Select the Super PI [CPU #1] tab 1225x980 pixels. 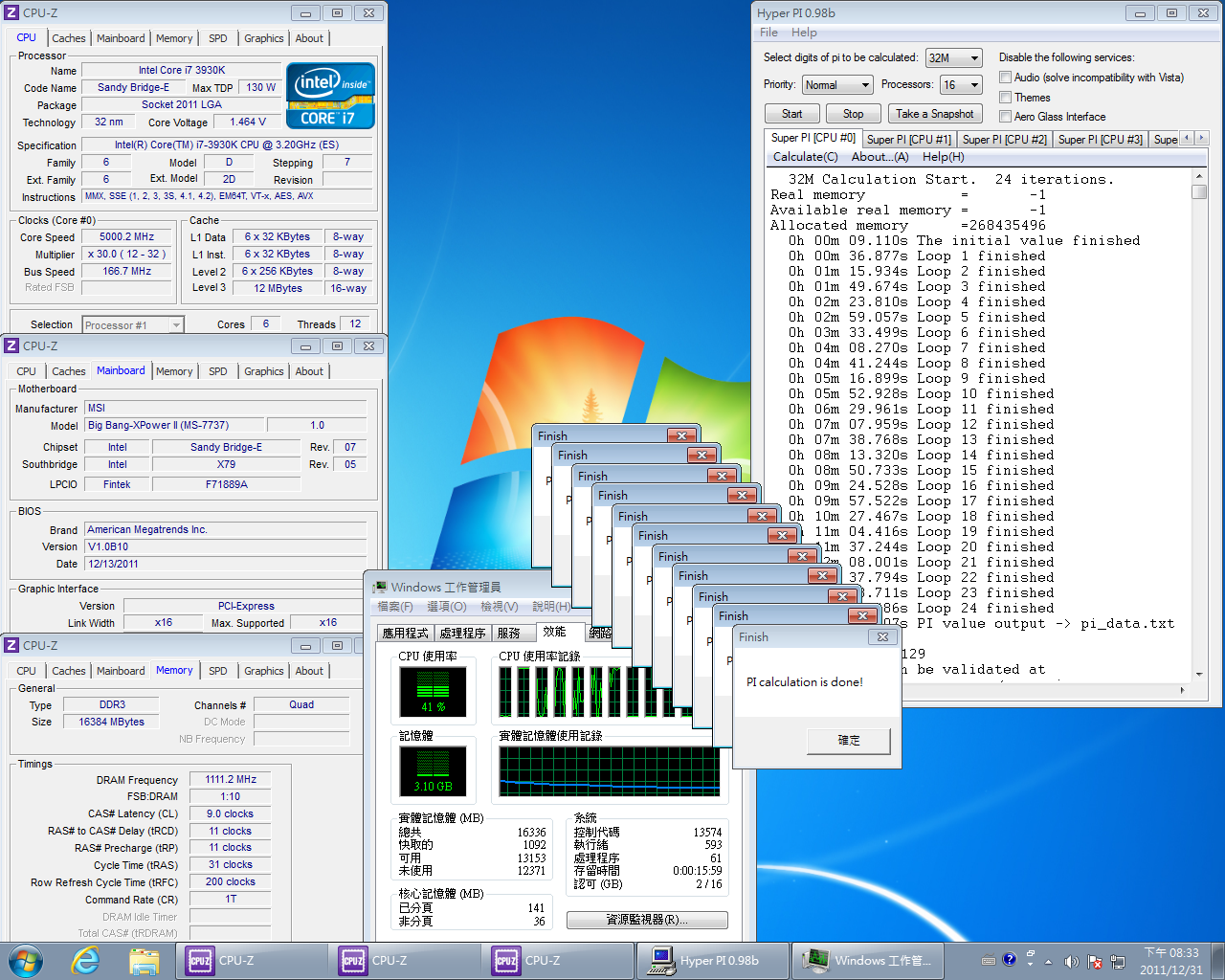pyautogui.click(x=908, y=140)
